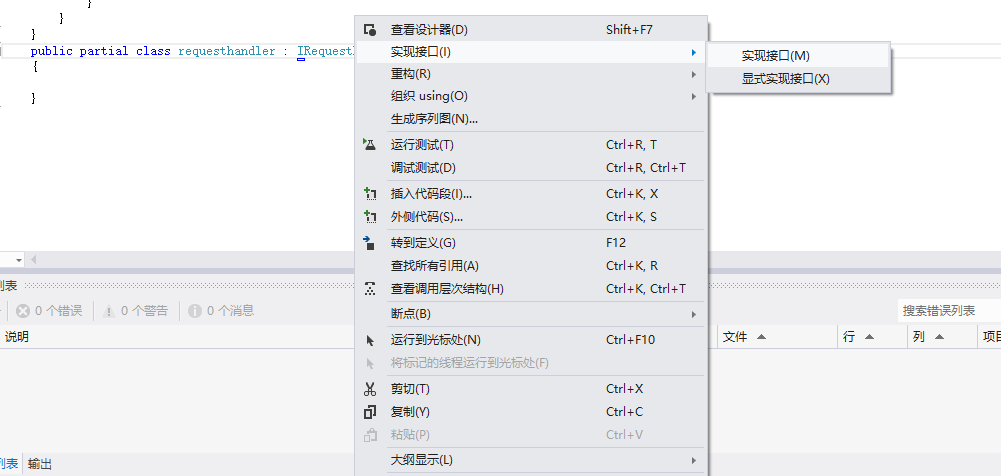Click the Run To Cursor arrow icon
The image size is (1001, 476).
(x=370, y=340)
